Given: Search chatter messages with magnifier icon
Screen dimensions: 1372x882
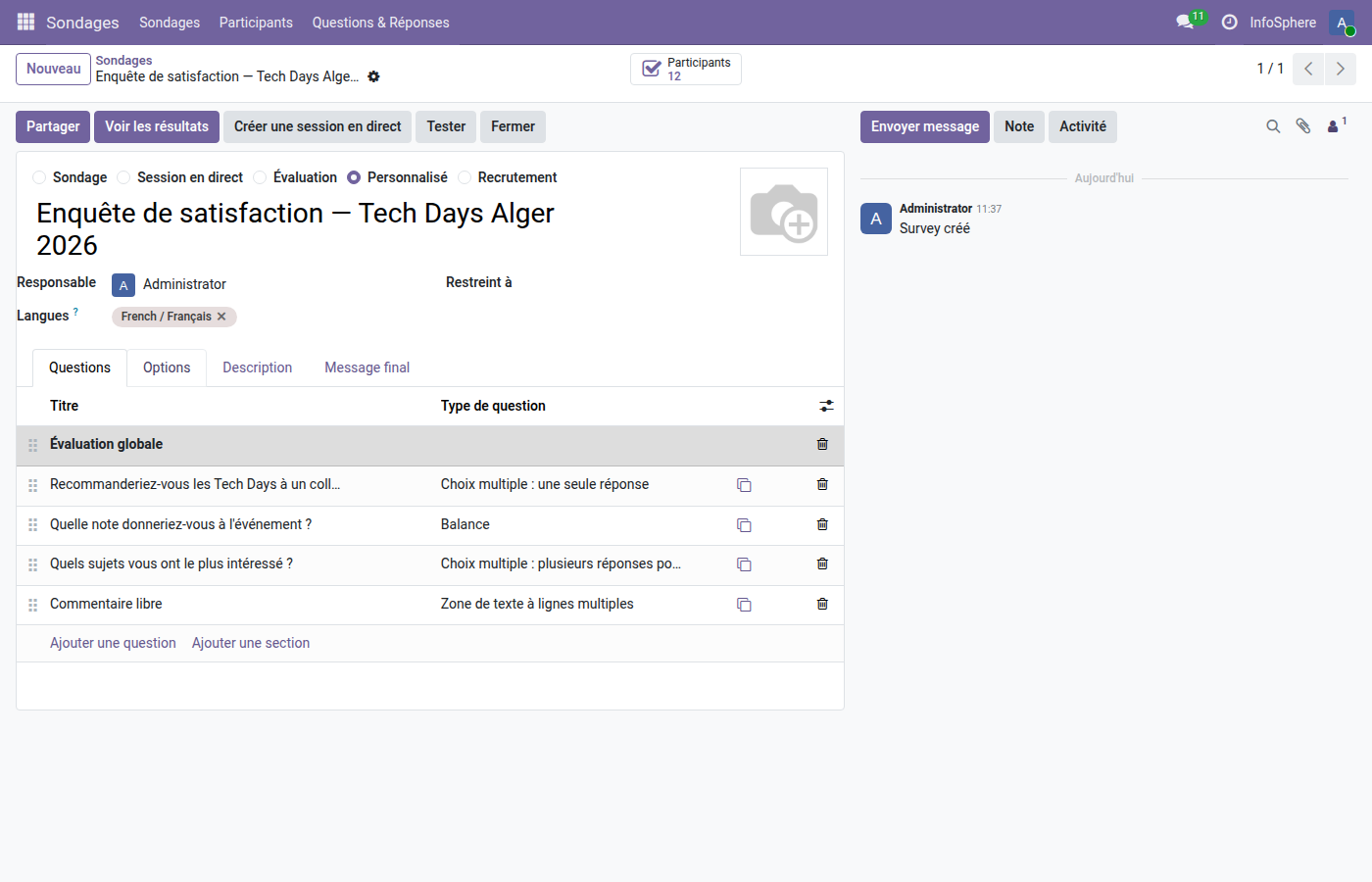Looking at the screenshot, I should coord(1273,126).
